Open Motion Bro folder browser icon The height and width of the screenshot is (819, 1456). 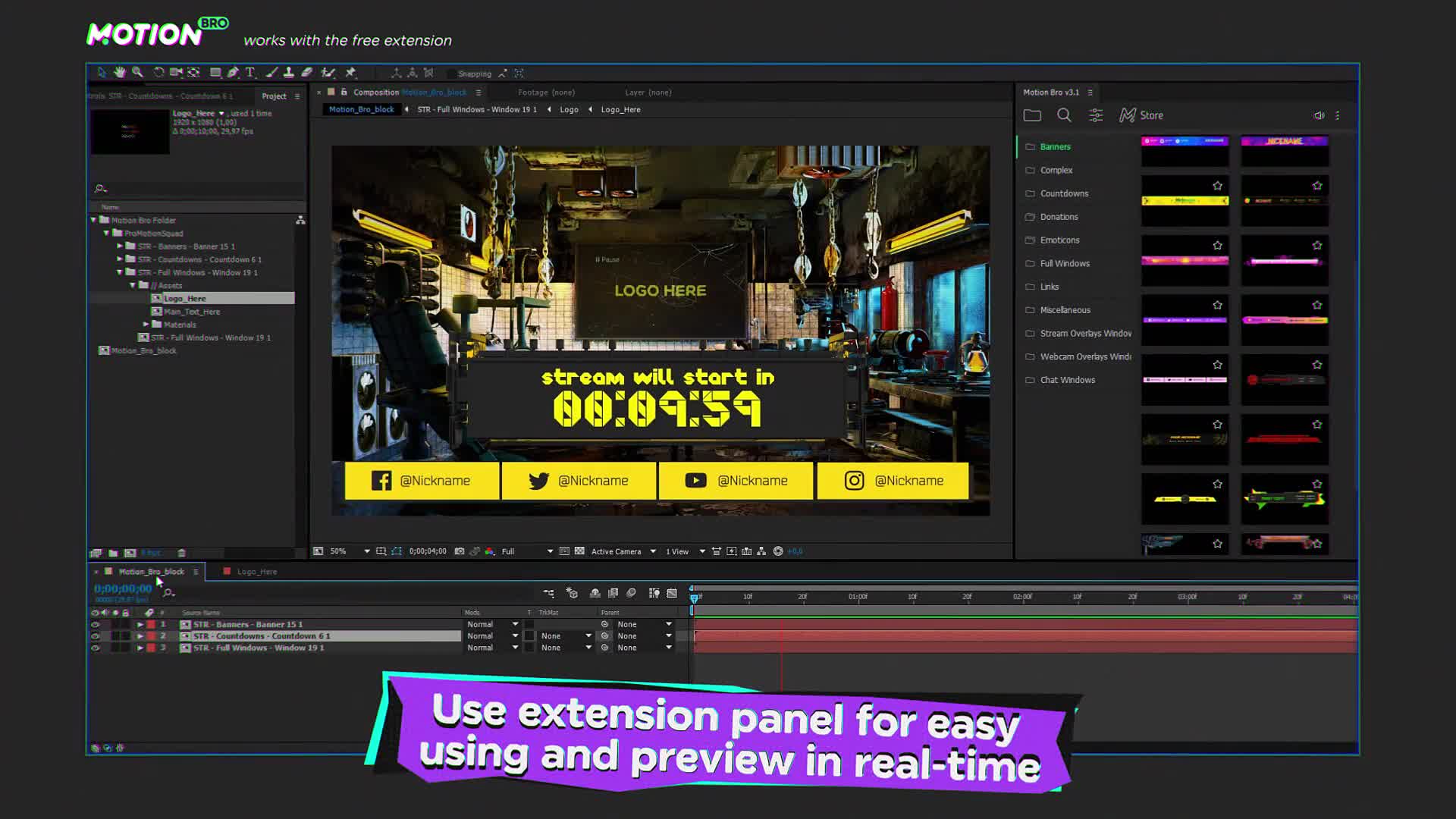pos(1032,115)
